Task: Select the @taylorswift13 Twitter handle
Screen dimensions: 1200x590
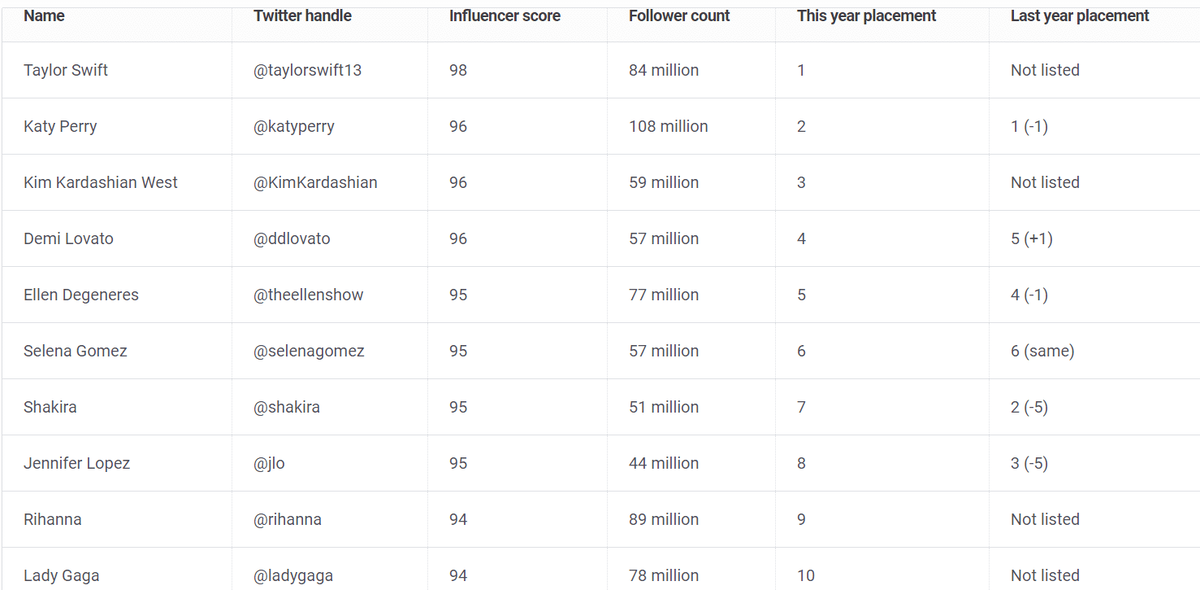Action: [x=307, y=70]
